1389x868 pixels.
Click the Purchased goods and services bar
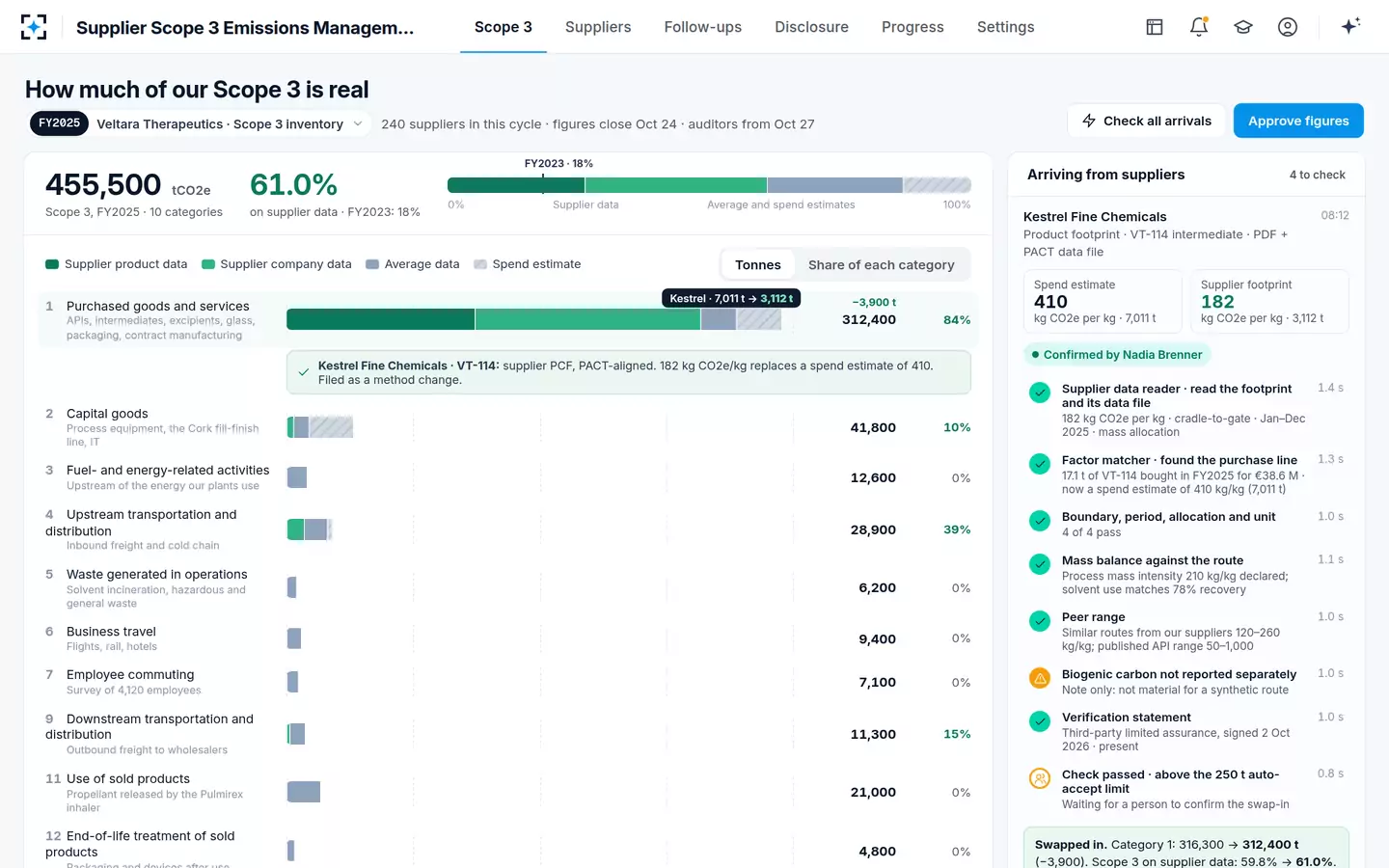point(533,319)
